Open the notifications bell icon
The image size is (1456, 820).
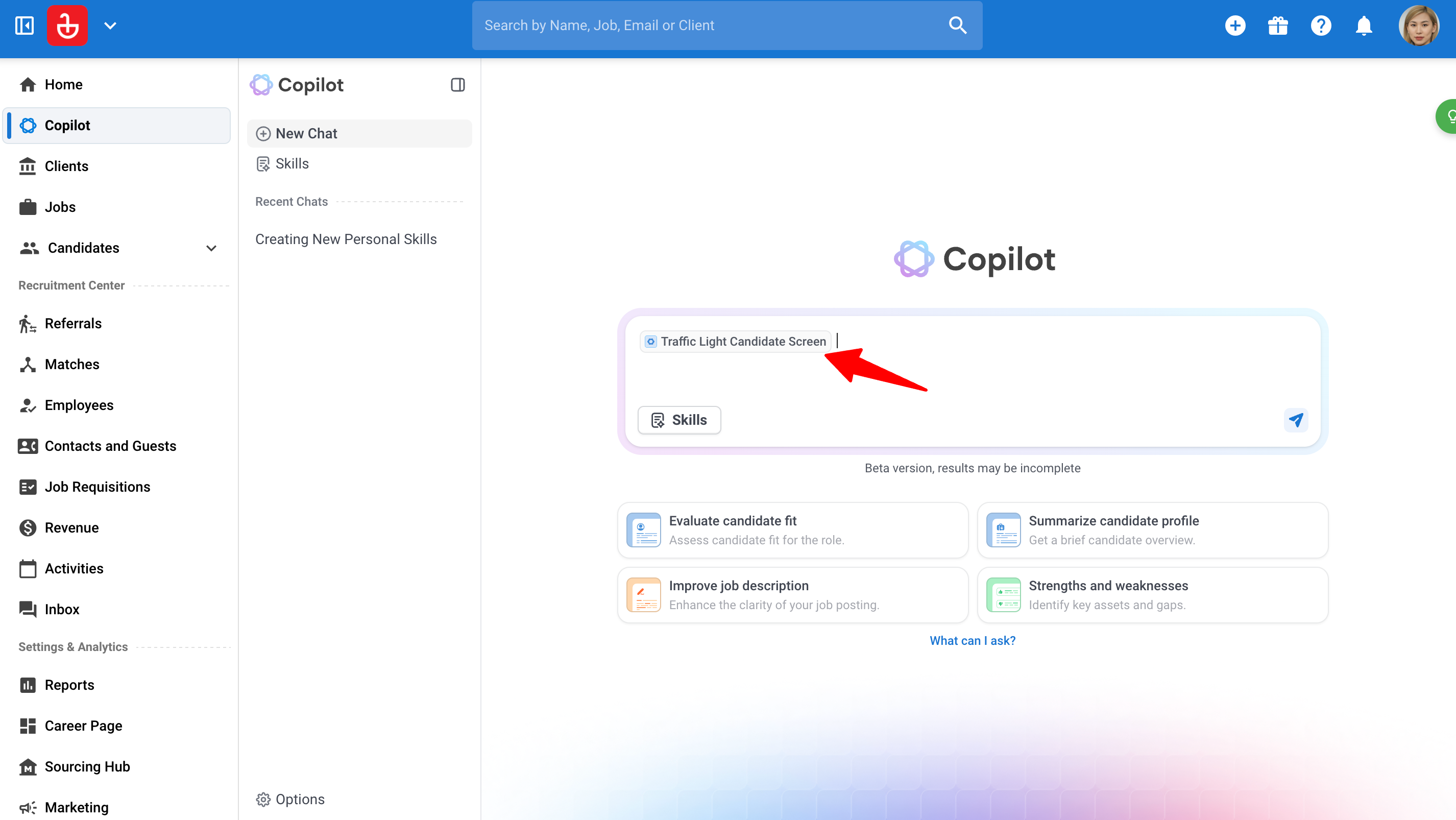[1364, 26]
